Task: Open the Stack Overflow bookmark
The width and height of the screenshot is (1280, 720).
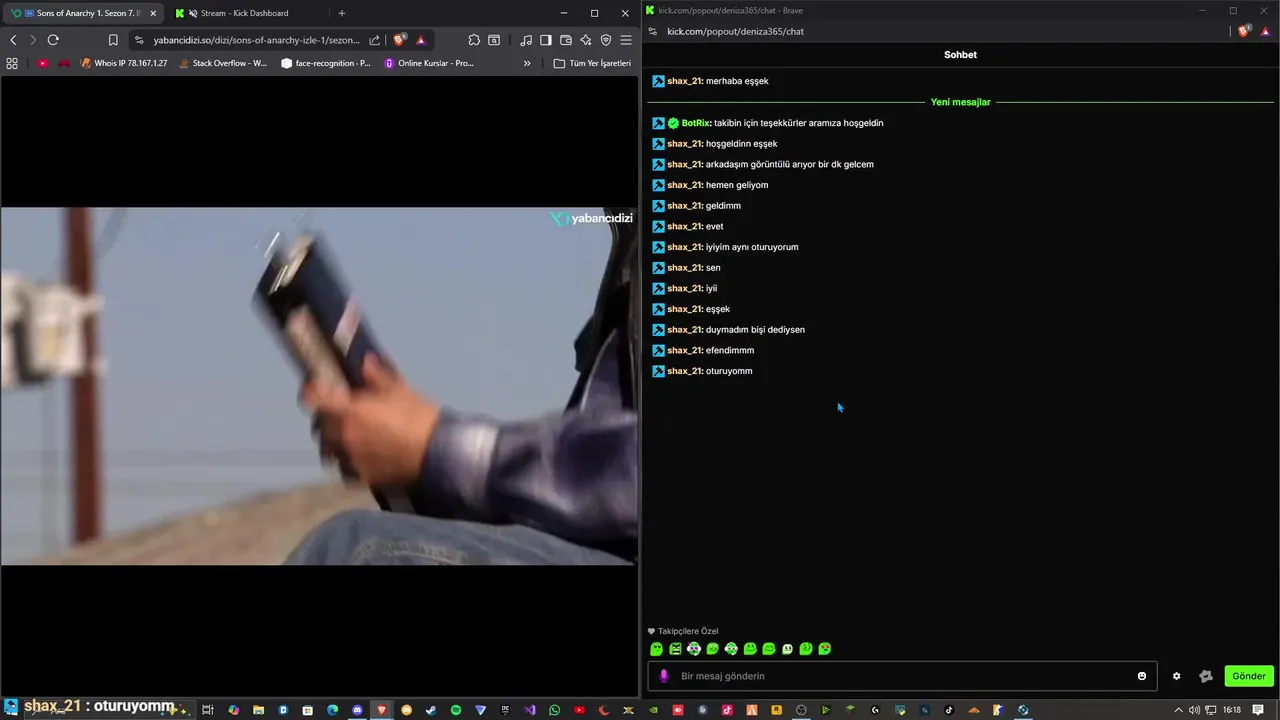Action: pos(222,63)
